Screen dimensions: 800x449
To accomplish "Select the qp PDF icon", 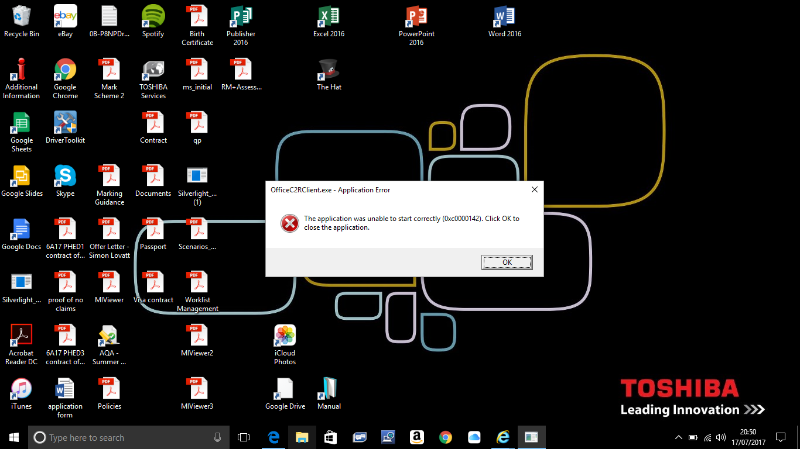I will (x=197, y=128).
